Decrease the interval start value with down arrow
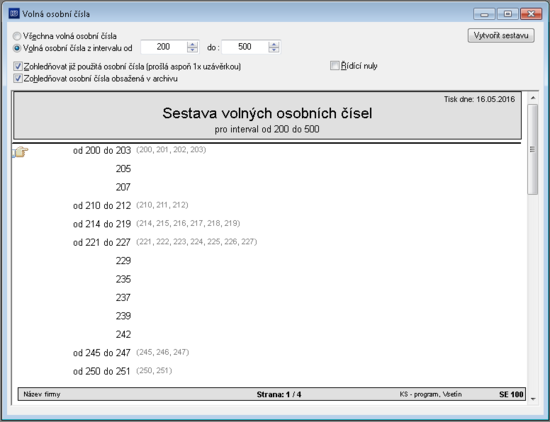The image size is (550, 422). click(192, 50)
